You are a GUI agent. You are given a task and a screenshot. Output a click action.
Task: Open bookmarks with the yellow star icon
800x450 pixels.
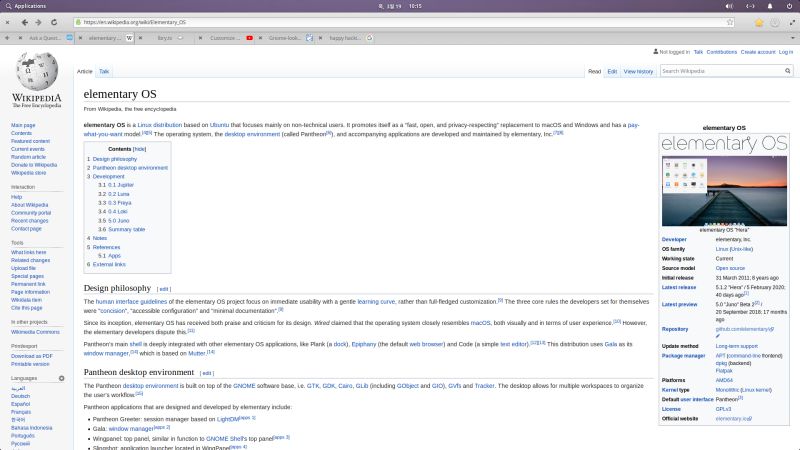(x=759, y=22)
